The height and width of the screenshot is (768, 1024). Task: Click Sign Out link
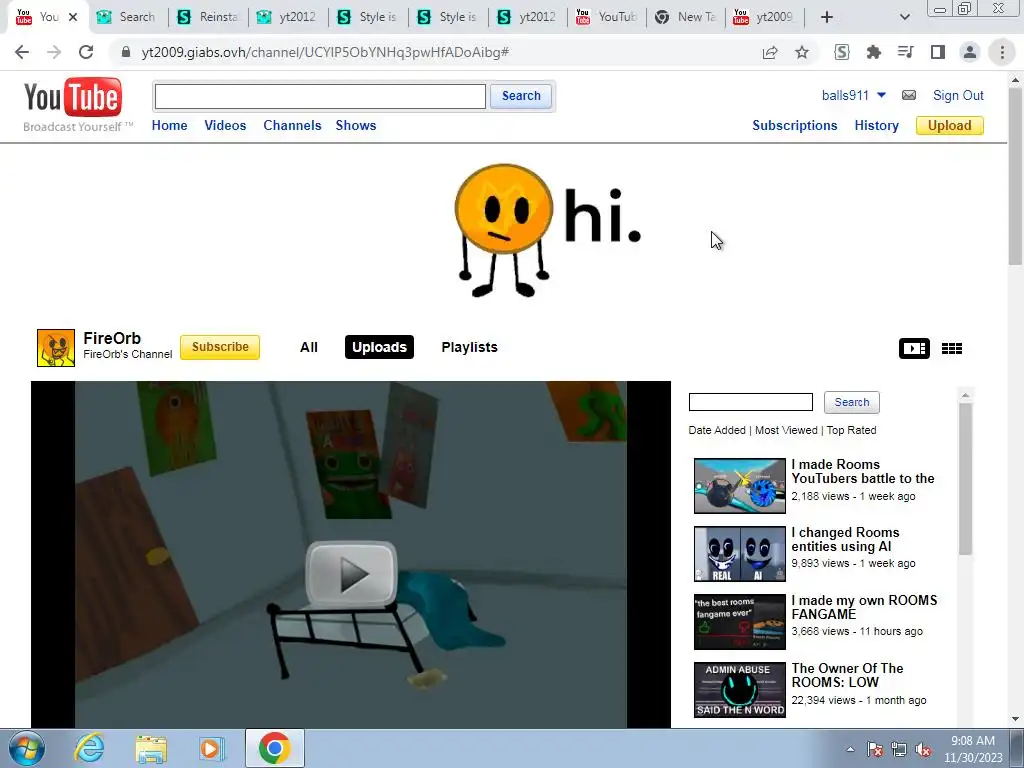(x=958, y=95)
